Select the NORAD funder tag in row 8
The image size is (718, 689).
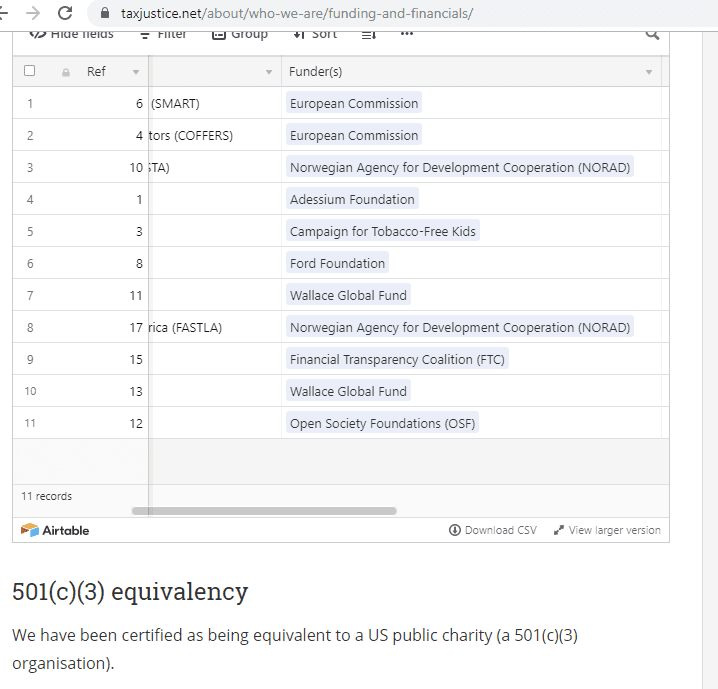[460, 328]
